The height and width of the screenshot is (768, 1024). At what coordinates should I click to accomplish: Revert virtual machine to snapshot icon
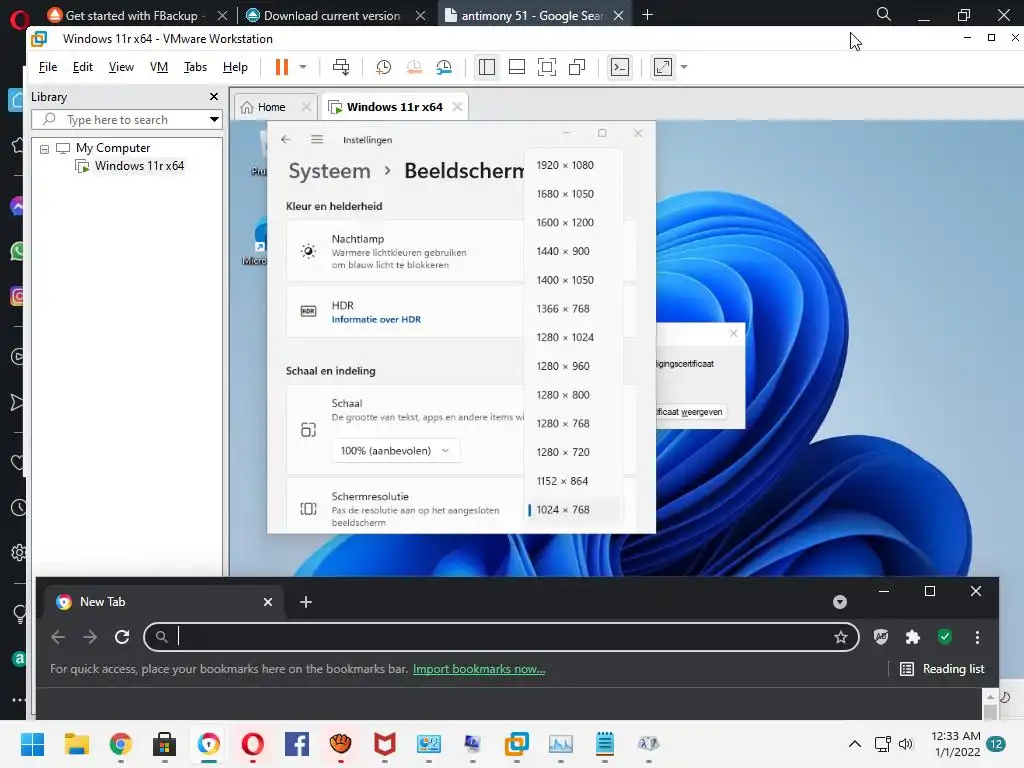[x=414, y=67]
